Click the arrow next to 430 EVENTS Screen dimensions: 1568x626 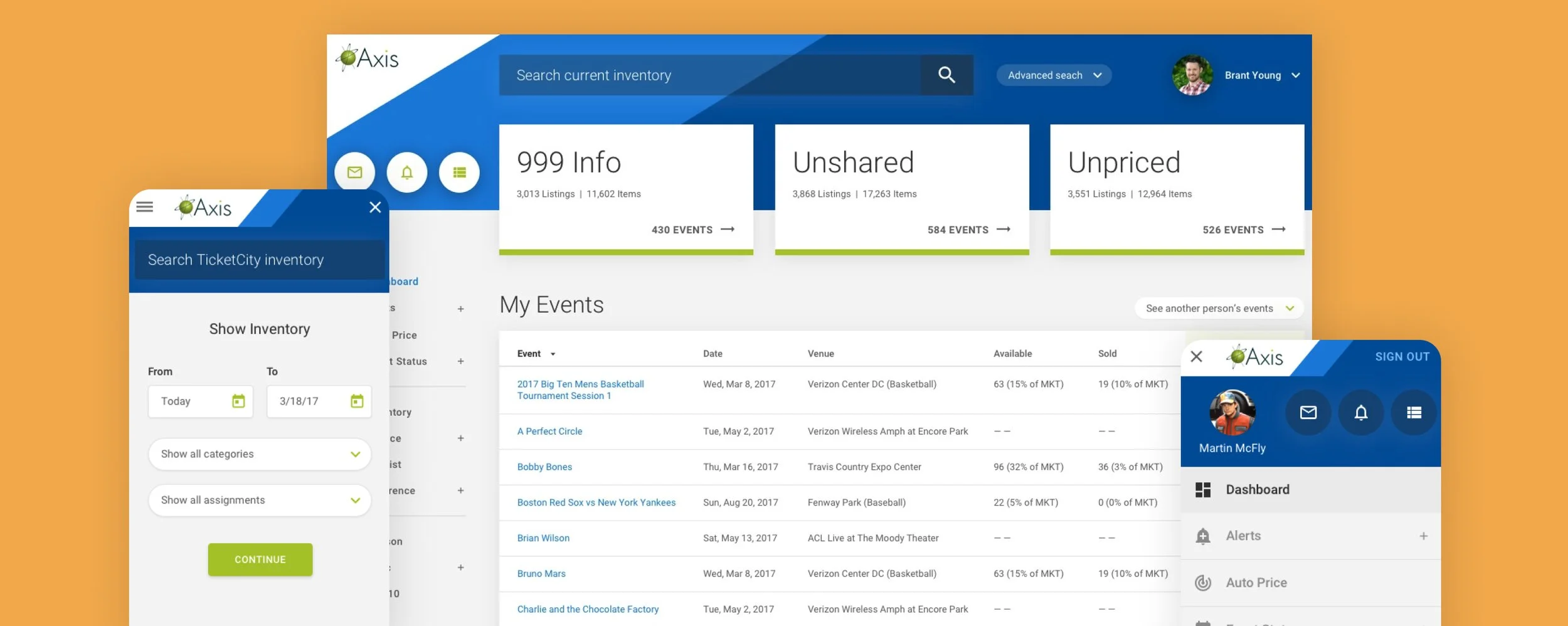pos(728,230)
